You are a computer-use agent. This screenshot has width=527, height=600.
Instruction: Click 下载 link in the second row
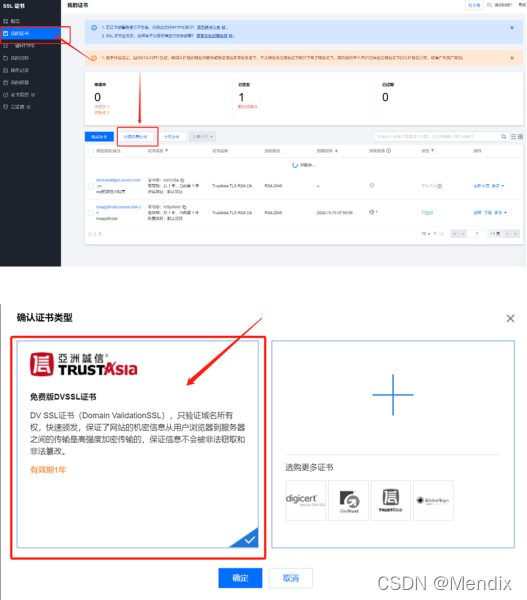[488, 213]
